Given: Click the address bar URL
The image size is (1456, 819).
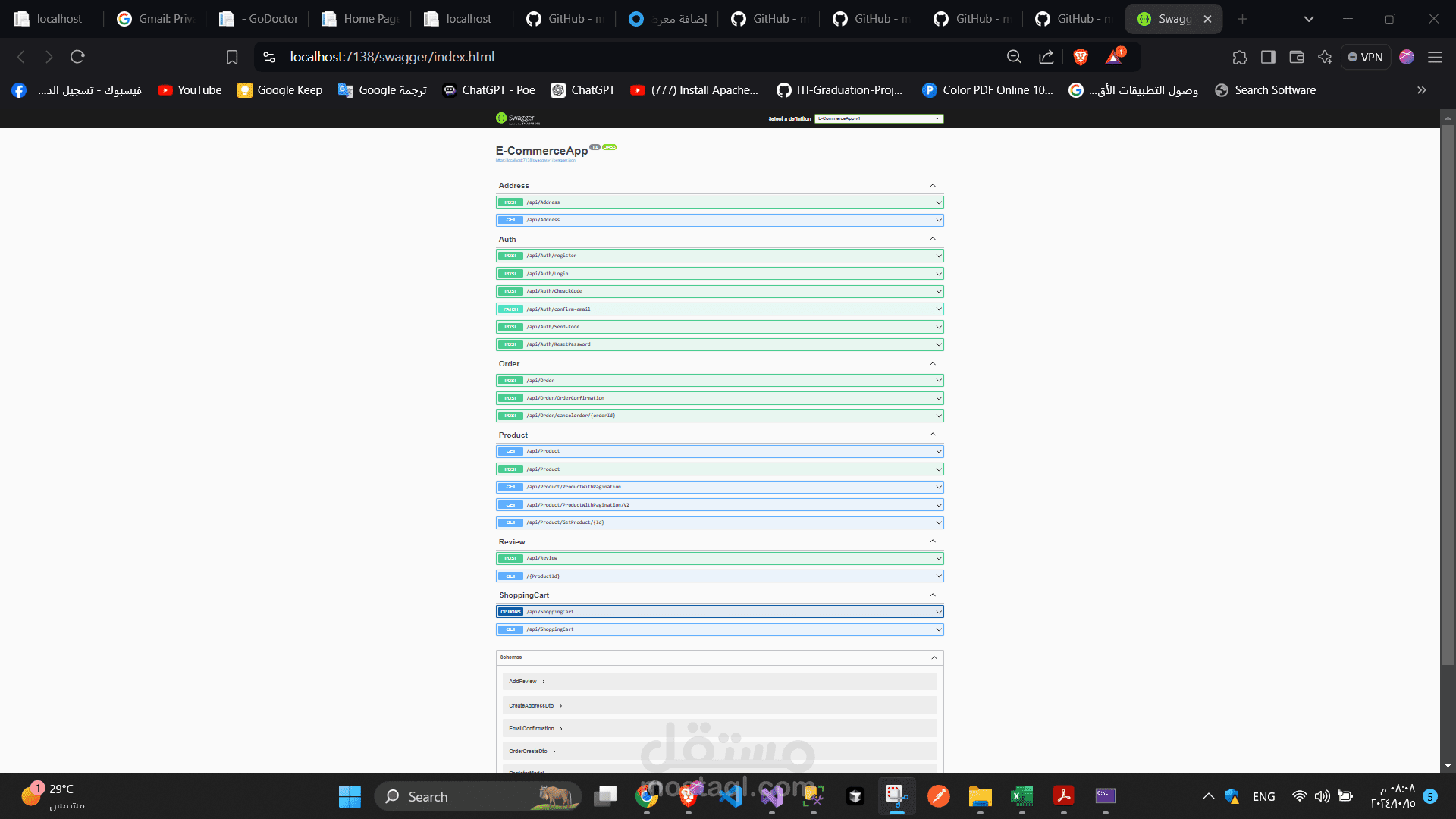Looking at the screenshot, I should coord(392,57).
